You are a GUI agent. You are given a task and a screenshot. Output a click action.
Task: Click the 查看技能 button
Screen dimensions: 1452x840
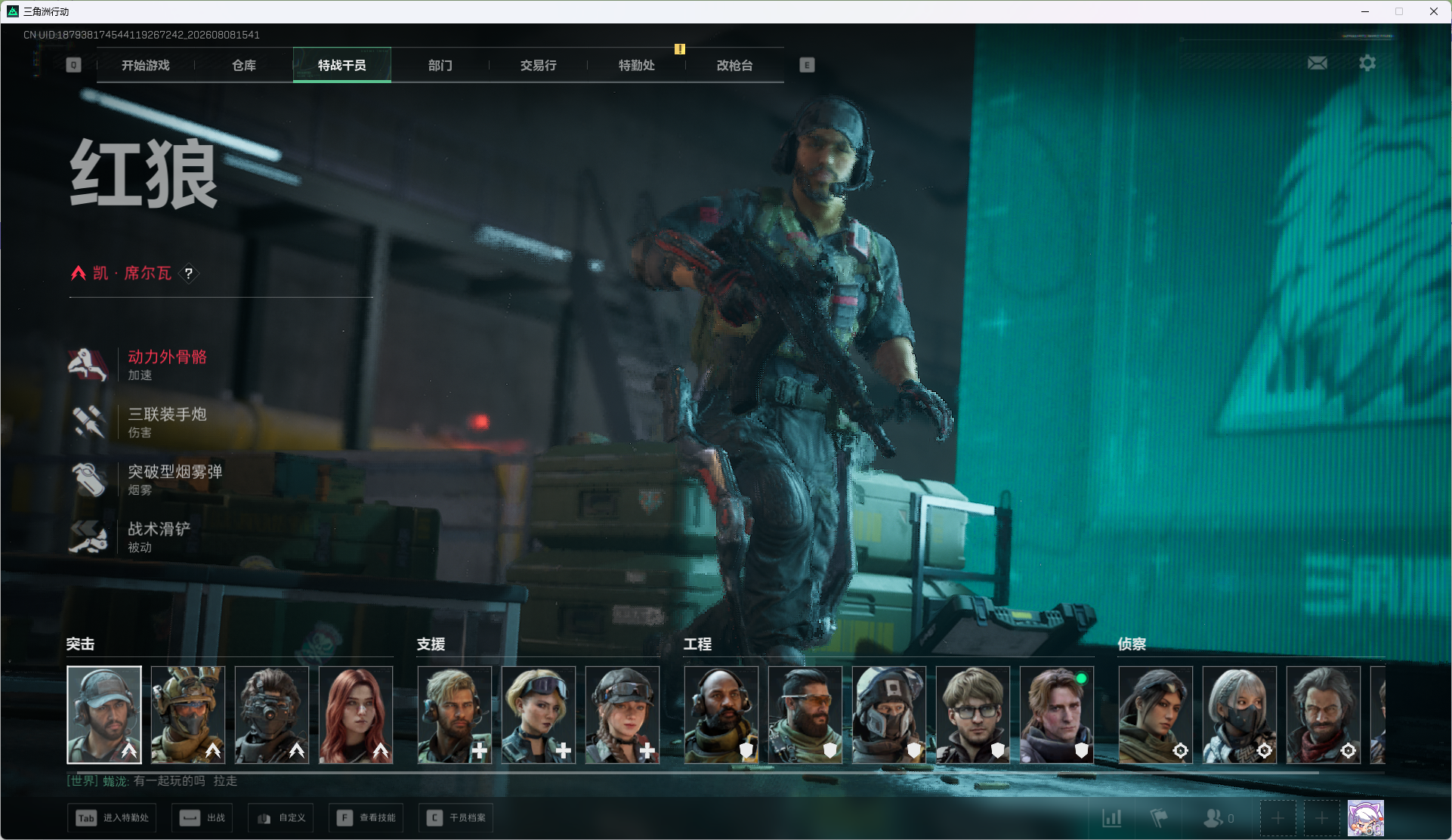tap(366, 818)
